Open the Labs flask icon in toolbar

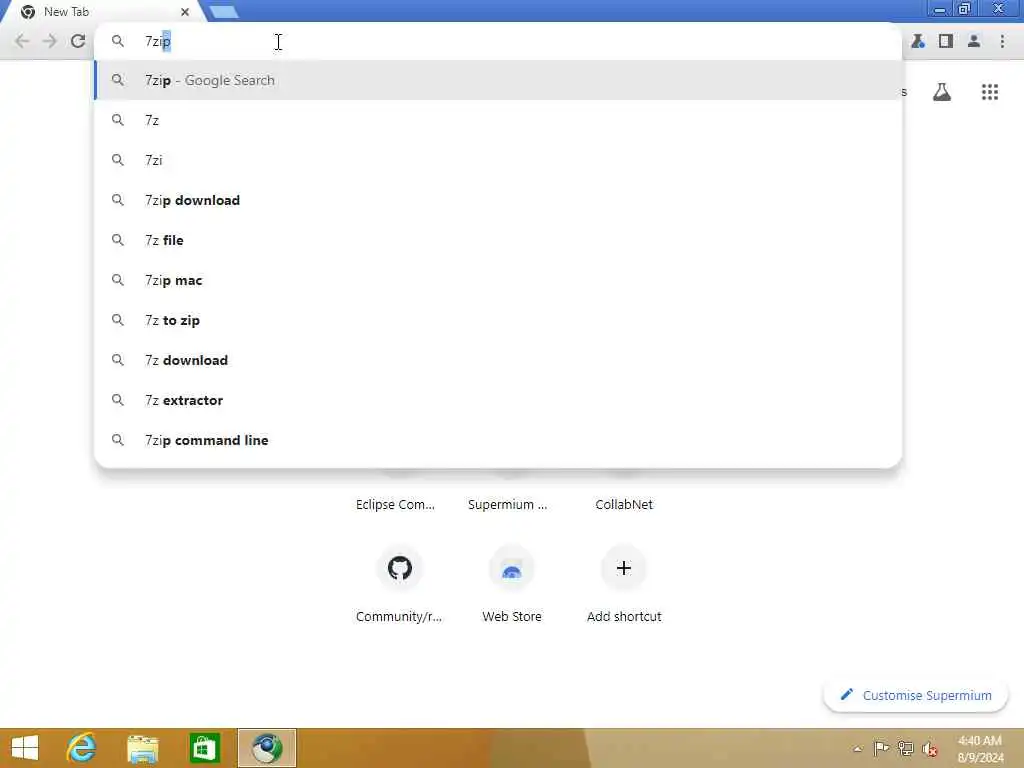tap(918, 41)
